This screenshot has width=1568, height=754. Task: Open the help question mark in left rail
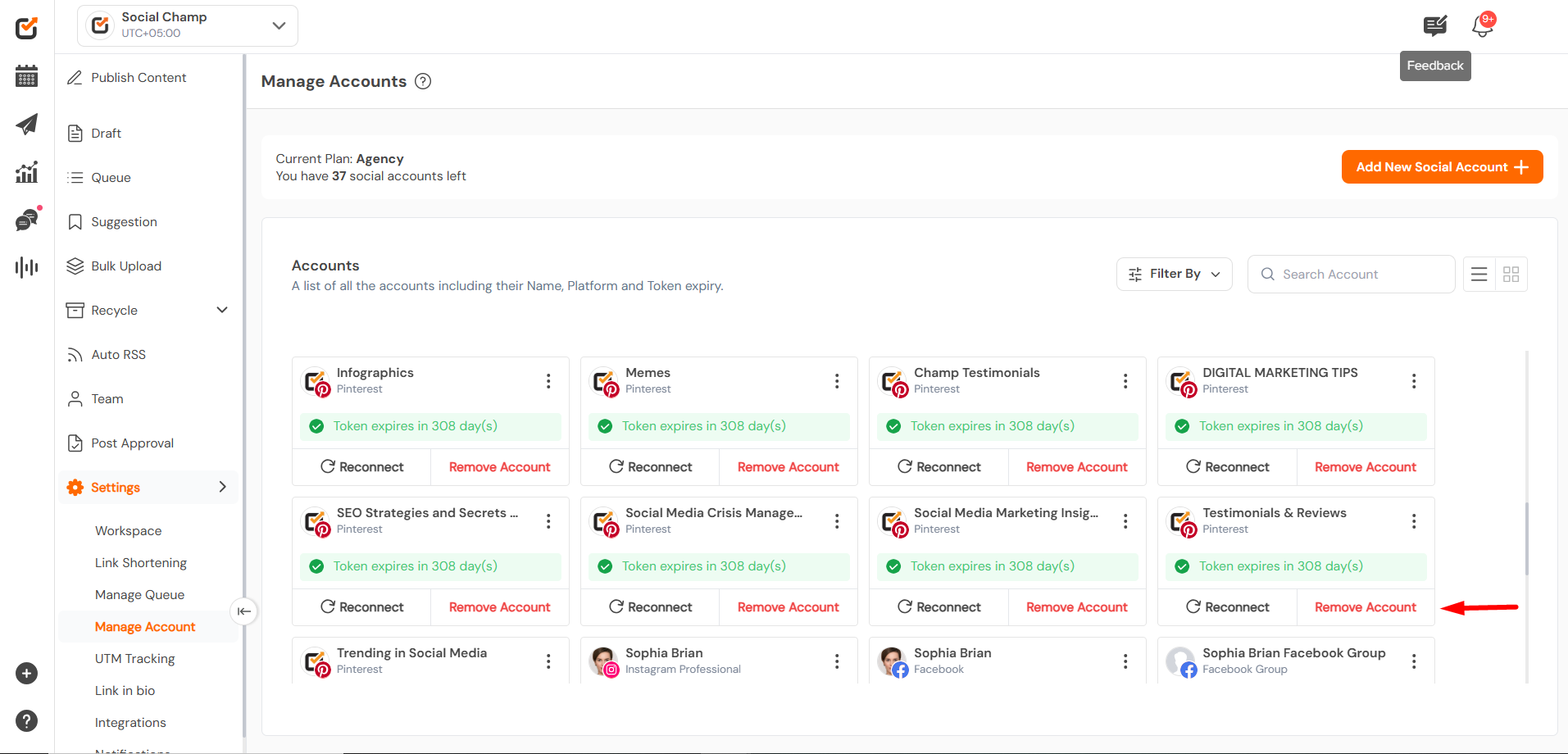pos(26,721)
